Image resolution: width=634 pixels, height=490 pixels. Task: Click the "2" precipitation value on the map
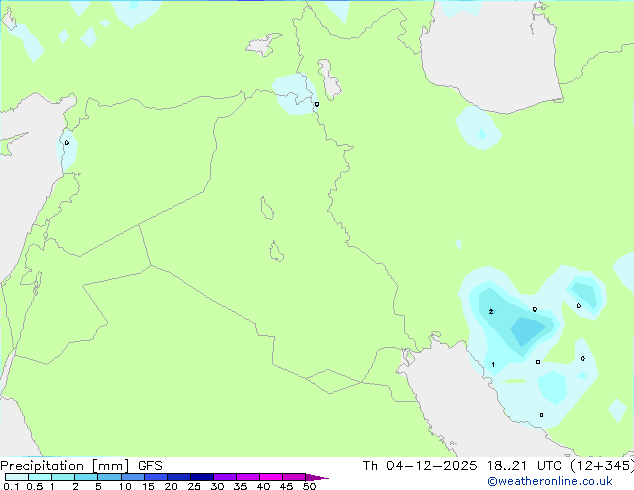coord(490,312)
